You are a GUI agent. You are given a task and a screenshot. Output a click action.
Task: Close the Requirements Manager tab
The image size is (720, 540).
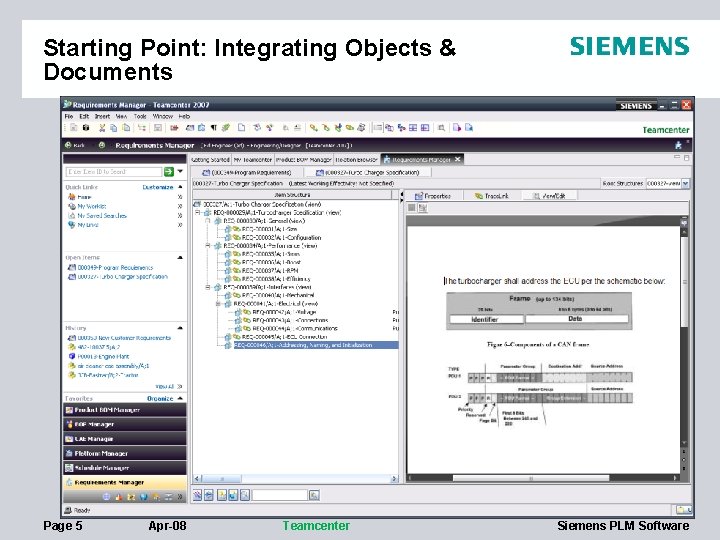pyautogui.click(x=458, y=159)
